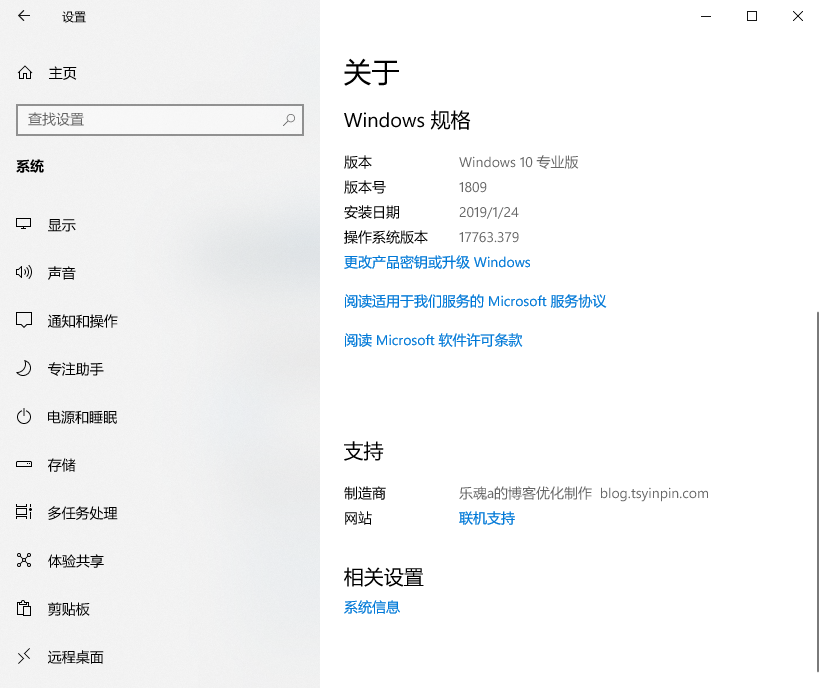Open the 系统信息 link

pyautogui.click(x=372, y=607)
